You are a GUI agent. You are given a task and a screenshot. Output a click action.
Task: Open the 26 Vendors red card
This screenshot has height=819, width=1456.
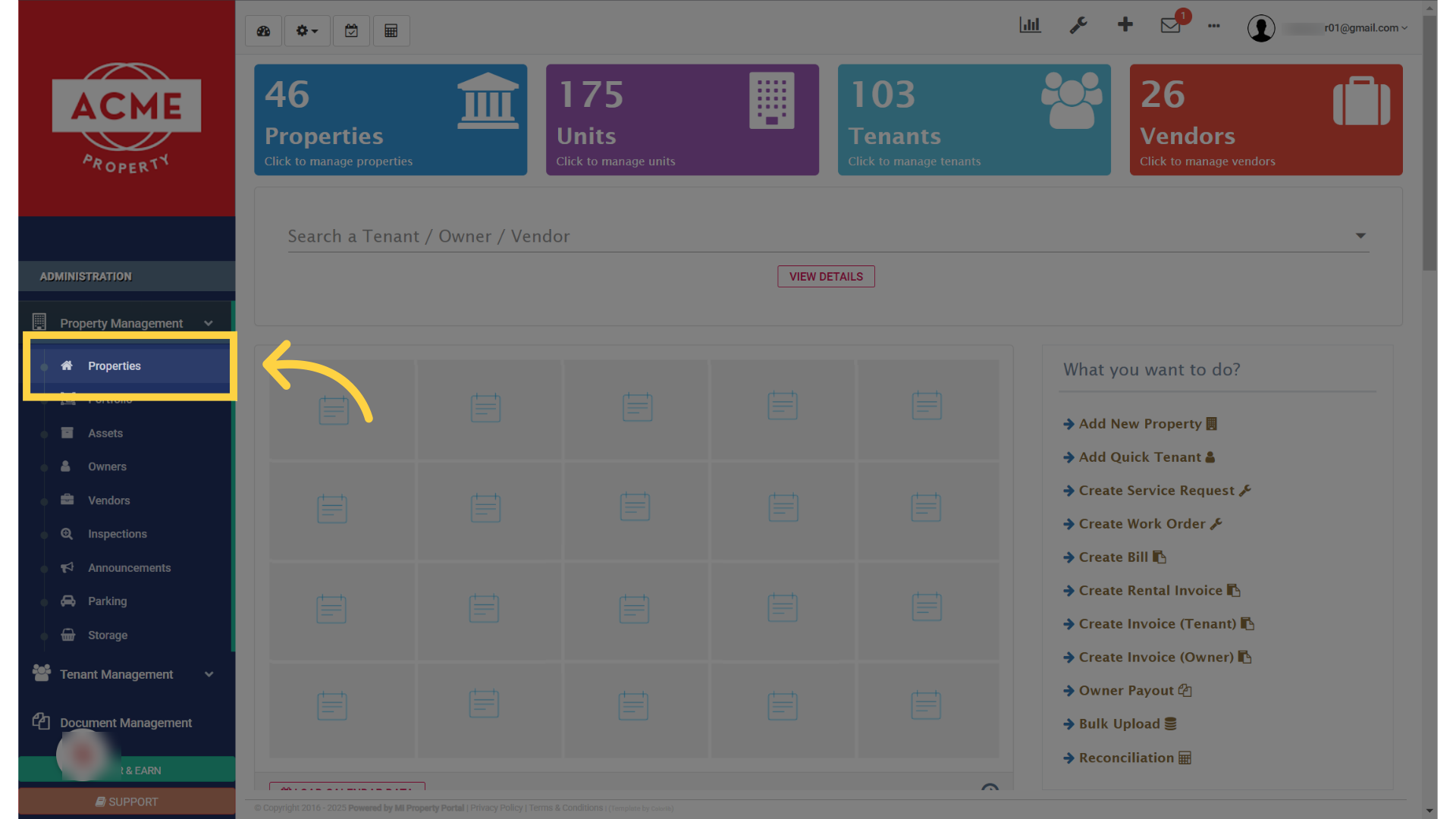coord(1265,120)
